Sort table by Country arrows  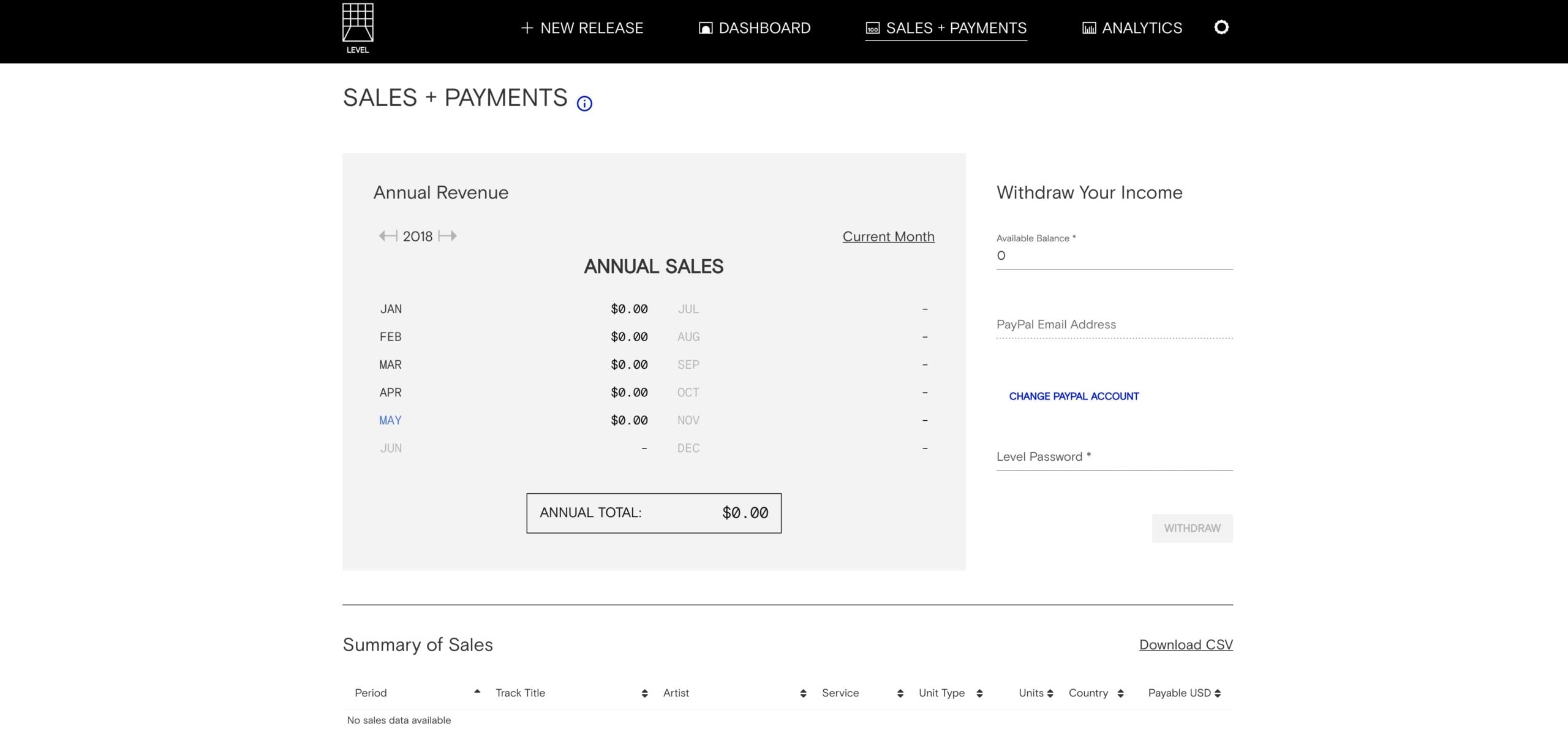click(1120, 693)
